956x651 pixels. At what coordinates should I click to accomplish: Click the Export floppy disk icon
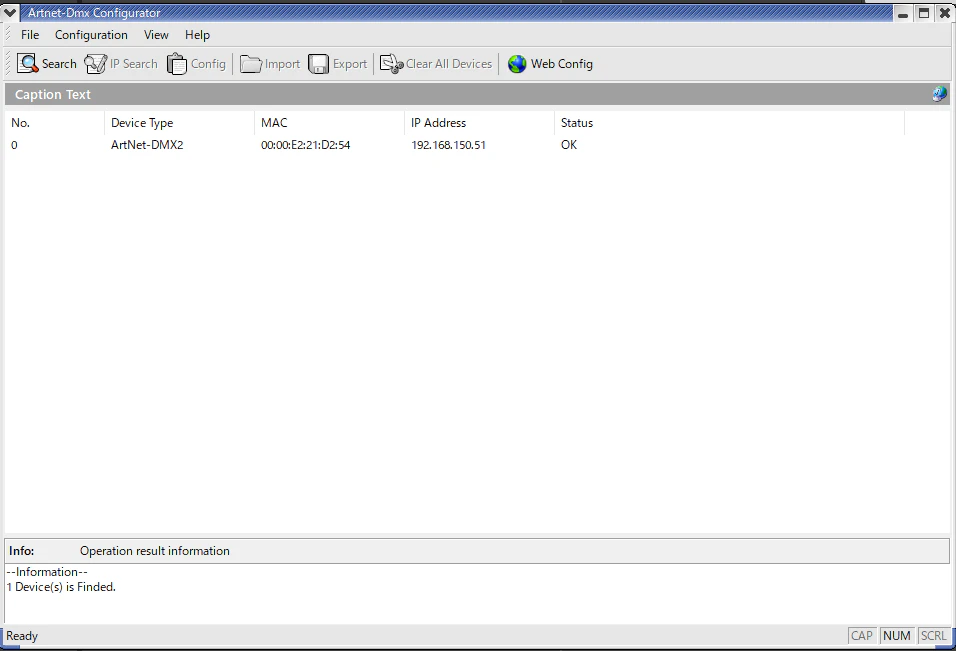[x=318, y=64]
